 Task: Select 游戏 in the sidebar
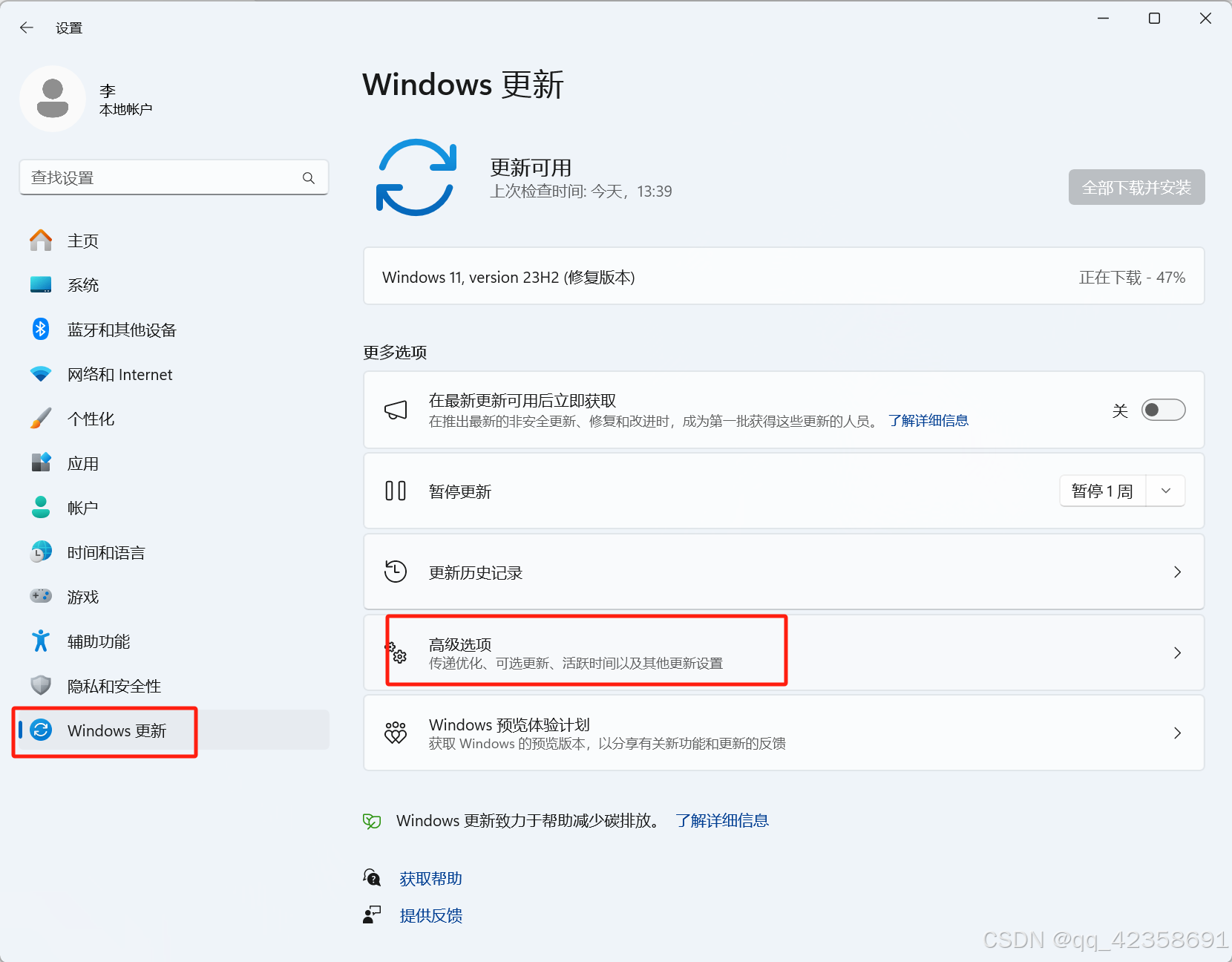coord(174,597)
